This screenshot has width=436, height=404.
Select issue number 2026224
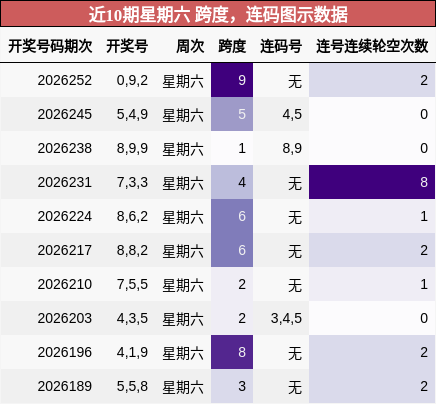(x=65, y=216)
